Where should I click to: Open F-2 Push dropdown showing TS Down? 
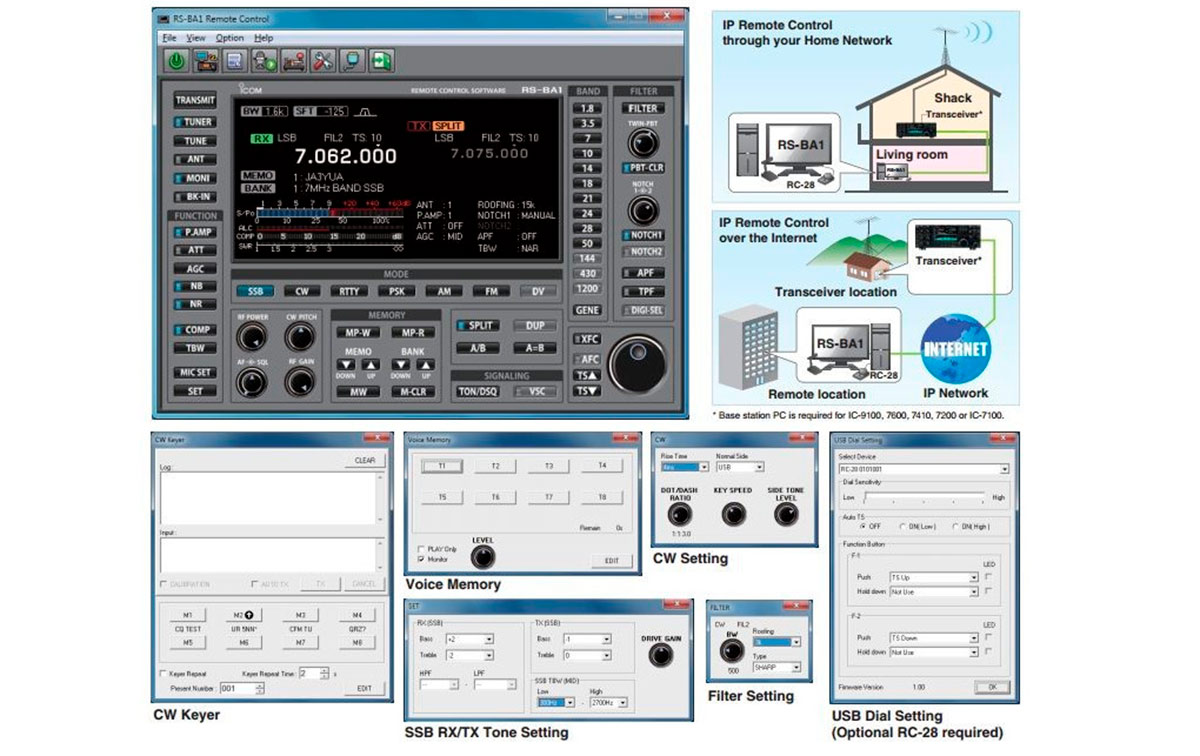[x=934, y=637]
